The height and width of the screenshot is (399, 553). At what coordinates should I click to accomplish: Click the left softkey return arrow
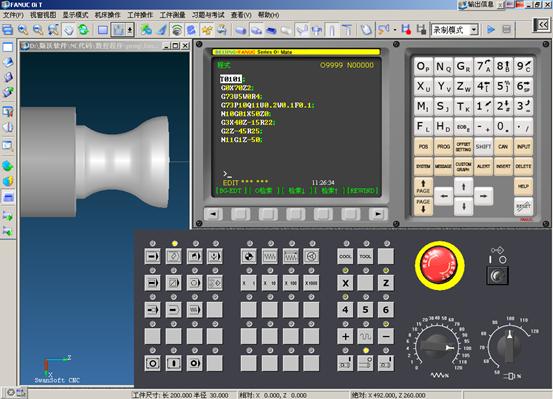tap(213, 214)
